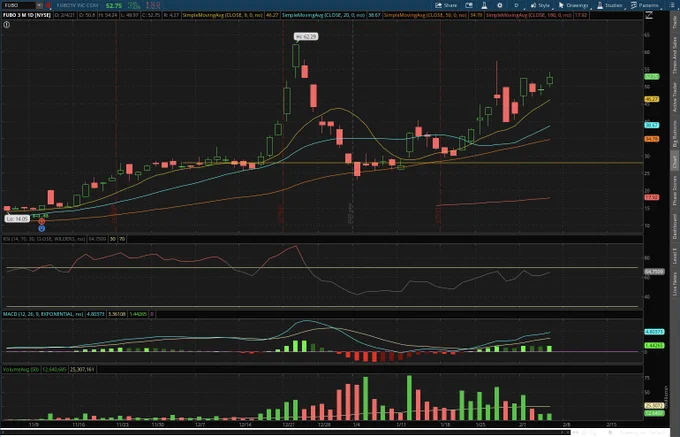Click the green 52.75 last price tag
The width and height of the screenshot is (680, 437).
point(652,77)
